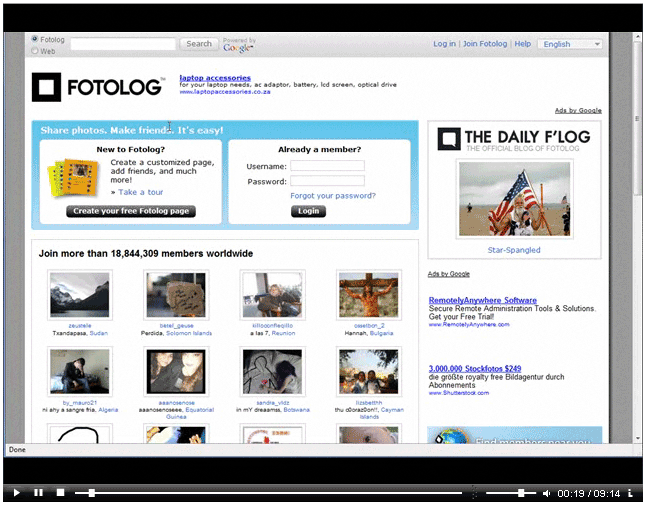This screenshot has height=505, width=646.
Task: Mute the video speaker icon
Action: 546,493
